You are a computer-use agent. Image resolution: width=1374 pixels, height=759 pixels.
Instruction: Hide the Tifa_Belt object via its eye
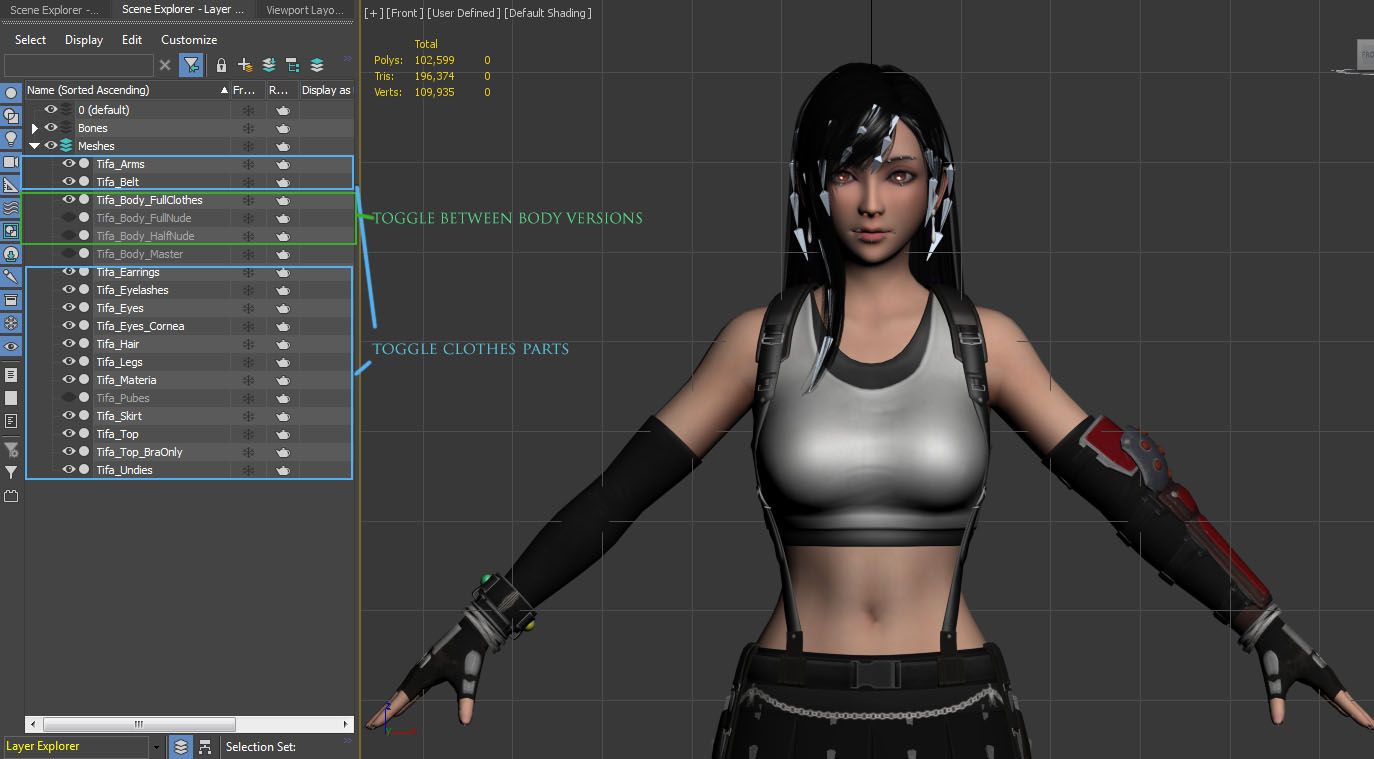(69, 182)
